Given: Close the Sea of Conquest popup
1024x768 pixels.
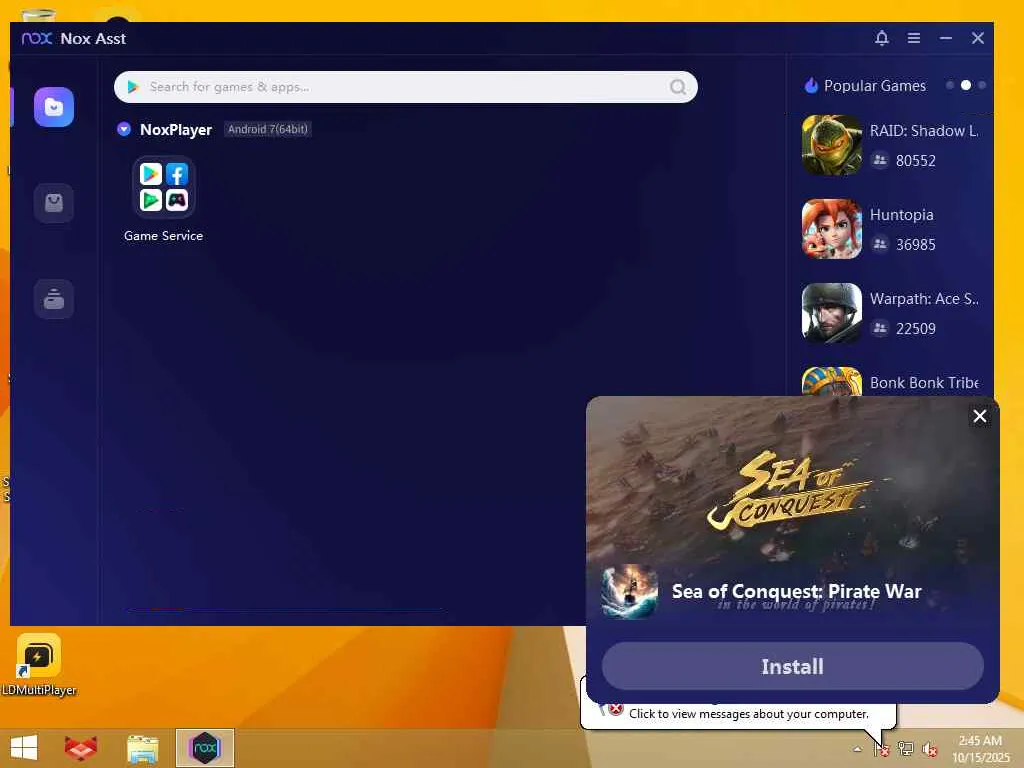Looking at the screenshot, I should pyautogui.click(x=979, y=416).
